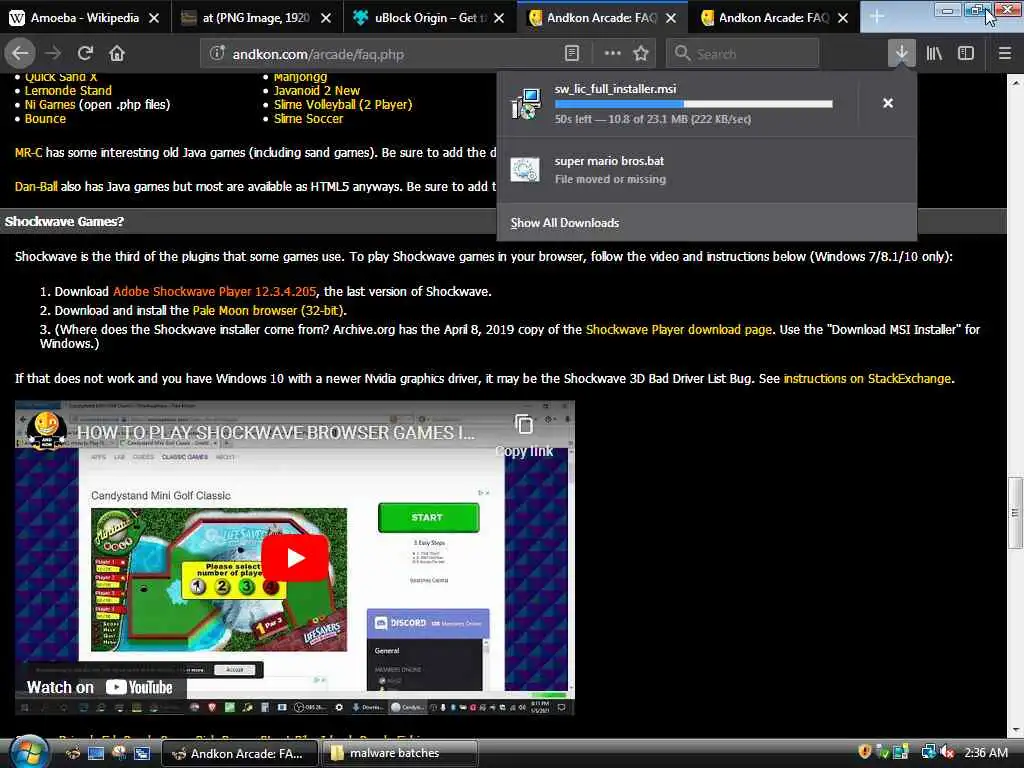The height and width of the screenshot is (768, 1024).
Task: Toggle Reader View in address bar
Action: coord(571,54)
